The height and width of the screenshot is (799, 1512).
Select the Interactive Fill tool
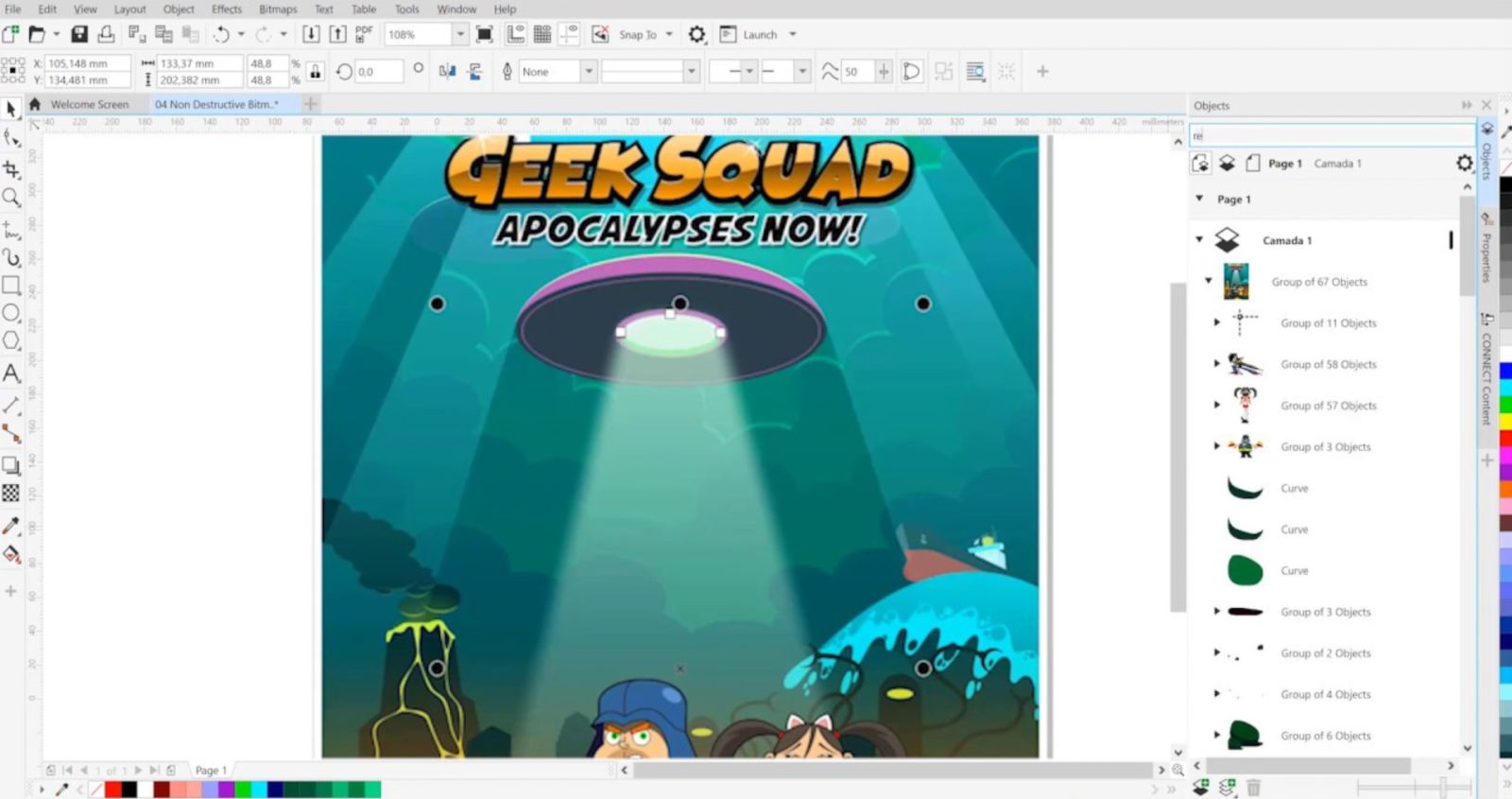[x=11, y=554]
